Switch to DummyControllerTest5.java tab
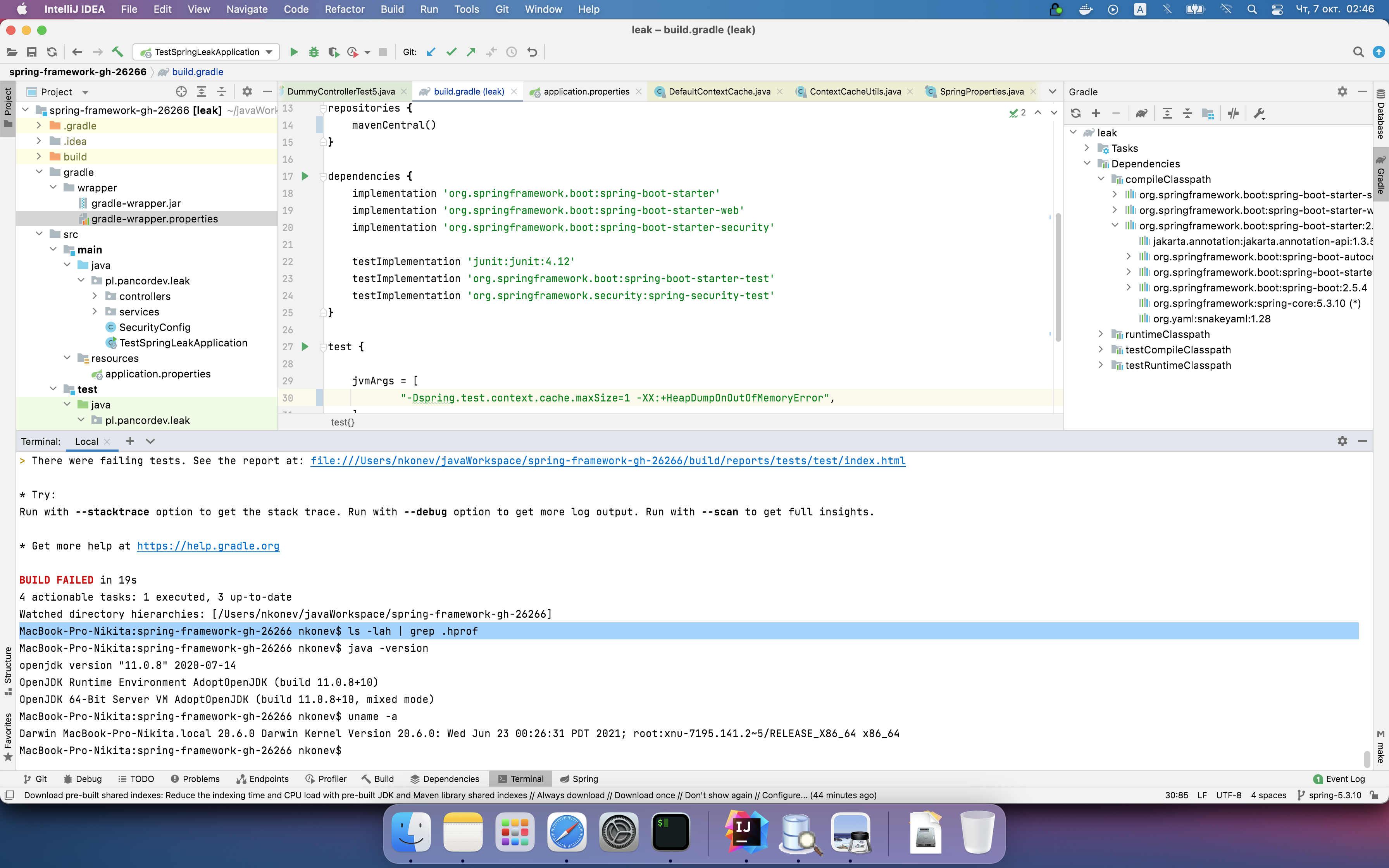Image resolution: width=1389 pixels, height=868 pixels. click(341, 92)
